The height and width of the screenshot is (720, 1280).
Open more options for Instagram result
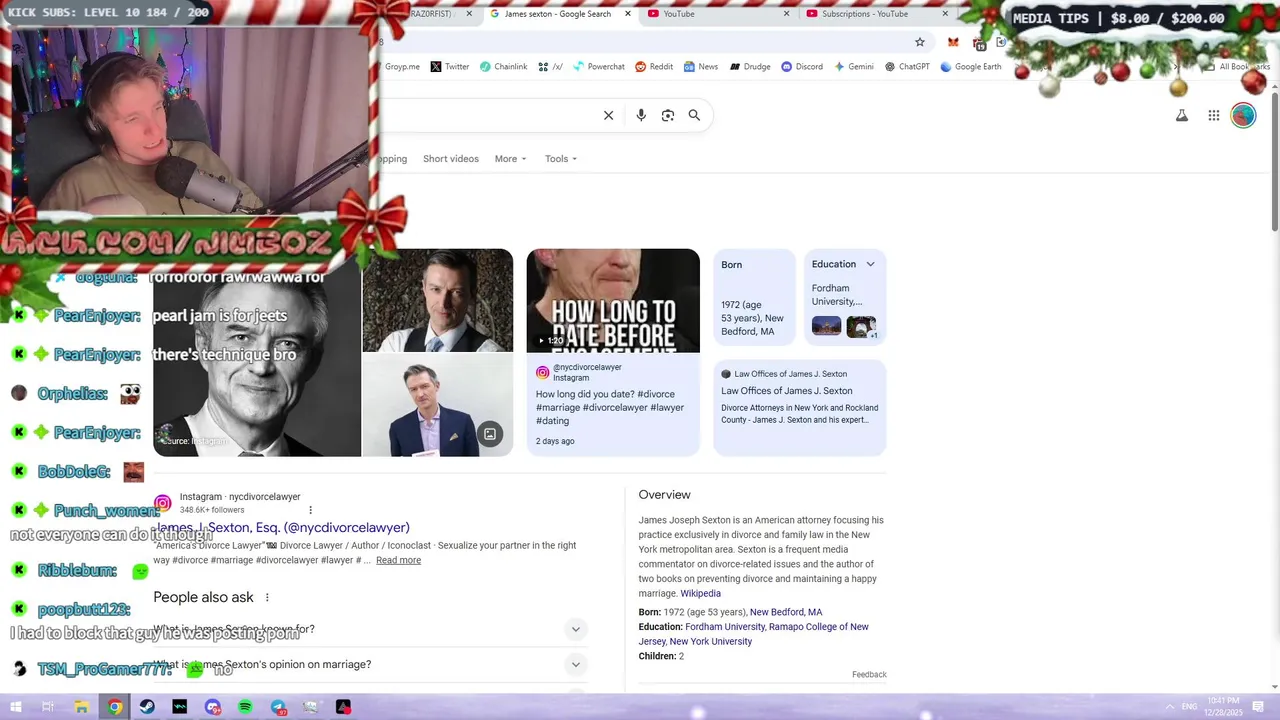[310, 510]
